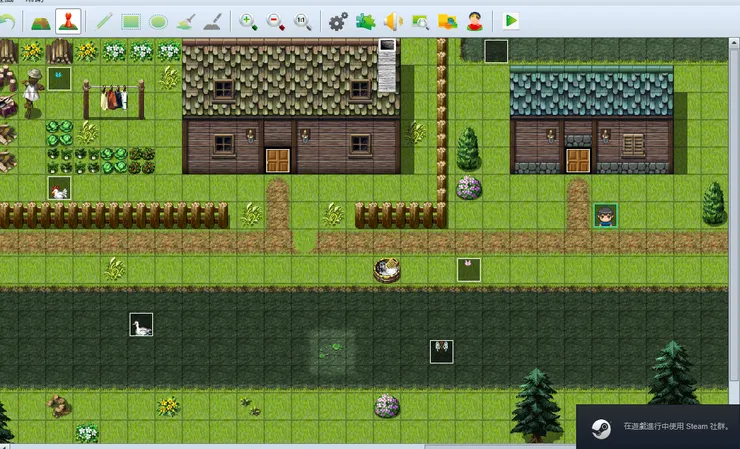Reset map zoom to actual size
The height and width of the screenshot is (449, 740).
coord(303,21)
